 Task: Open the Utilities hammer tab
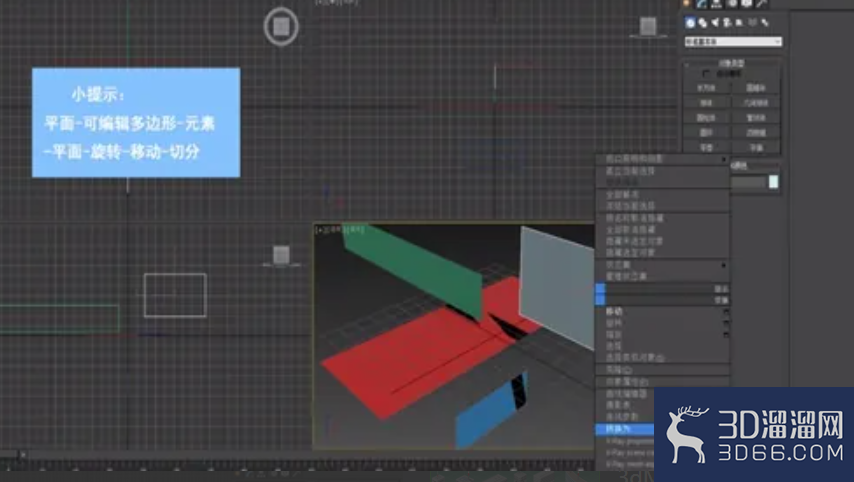(x=761, y=3)
